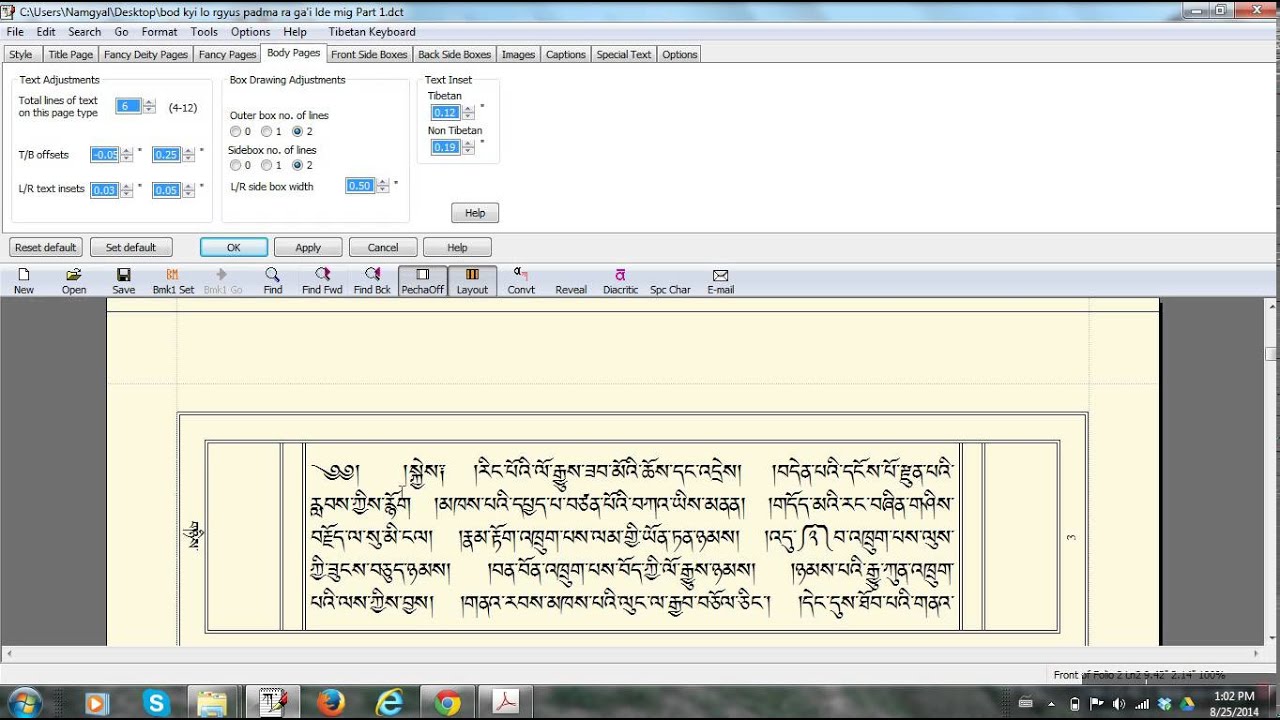1280x720 pixels.
Task: Click the New document toolbar icon
Action: (x=23, y=281)
